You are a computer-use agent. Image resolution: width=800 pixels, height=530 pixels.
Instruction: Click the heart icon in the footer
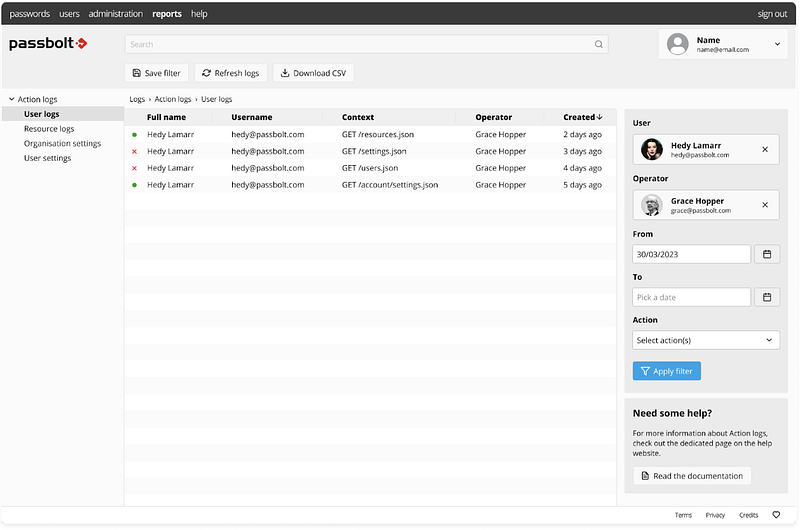point(776,515)
